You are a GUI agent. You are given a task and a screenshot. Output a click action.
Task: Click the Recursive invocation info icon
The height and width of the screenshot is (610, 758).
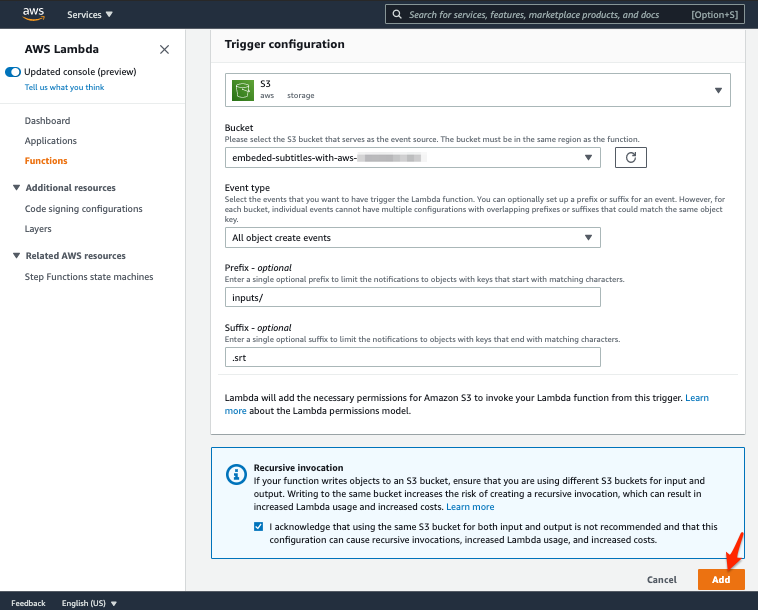coord(236,474)
